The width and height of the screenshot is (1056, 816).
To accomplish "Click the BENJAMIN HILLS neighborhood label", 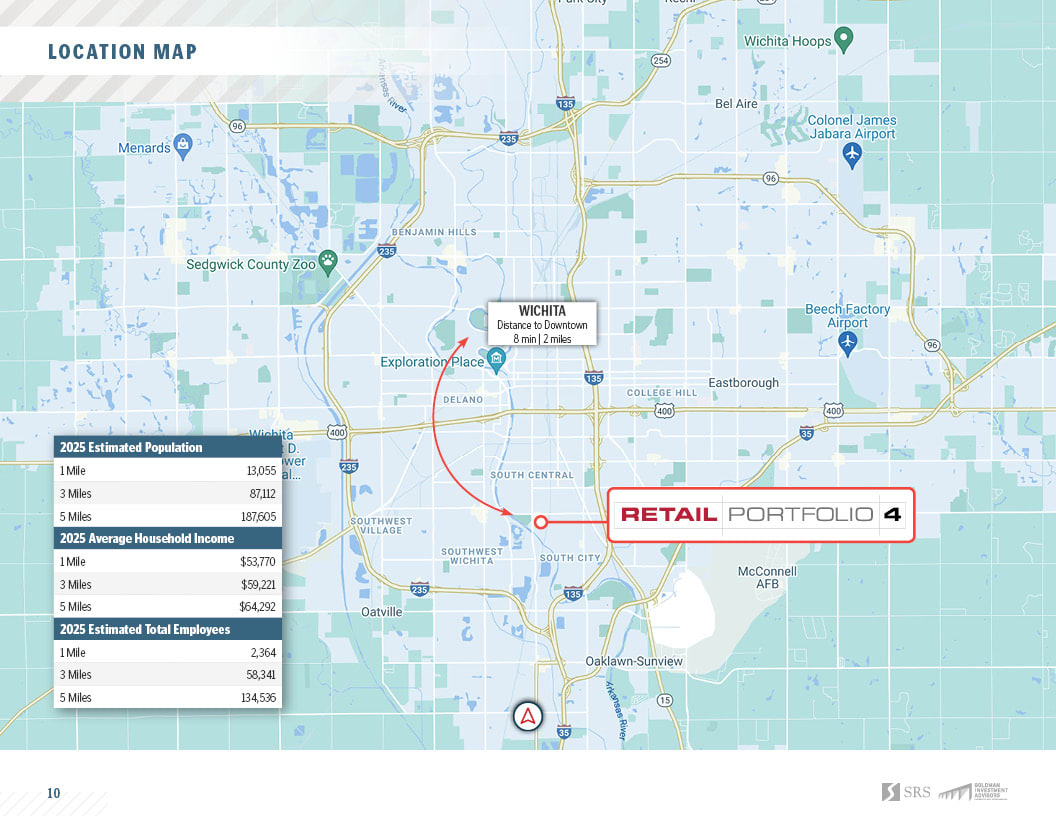I will 434,232.
